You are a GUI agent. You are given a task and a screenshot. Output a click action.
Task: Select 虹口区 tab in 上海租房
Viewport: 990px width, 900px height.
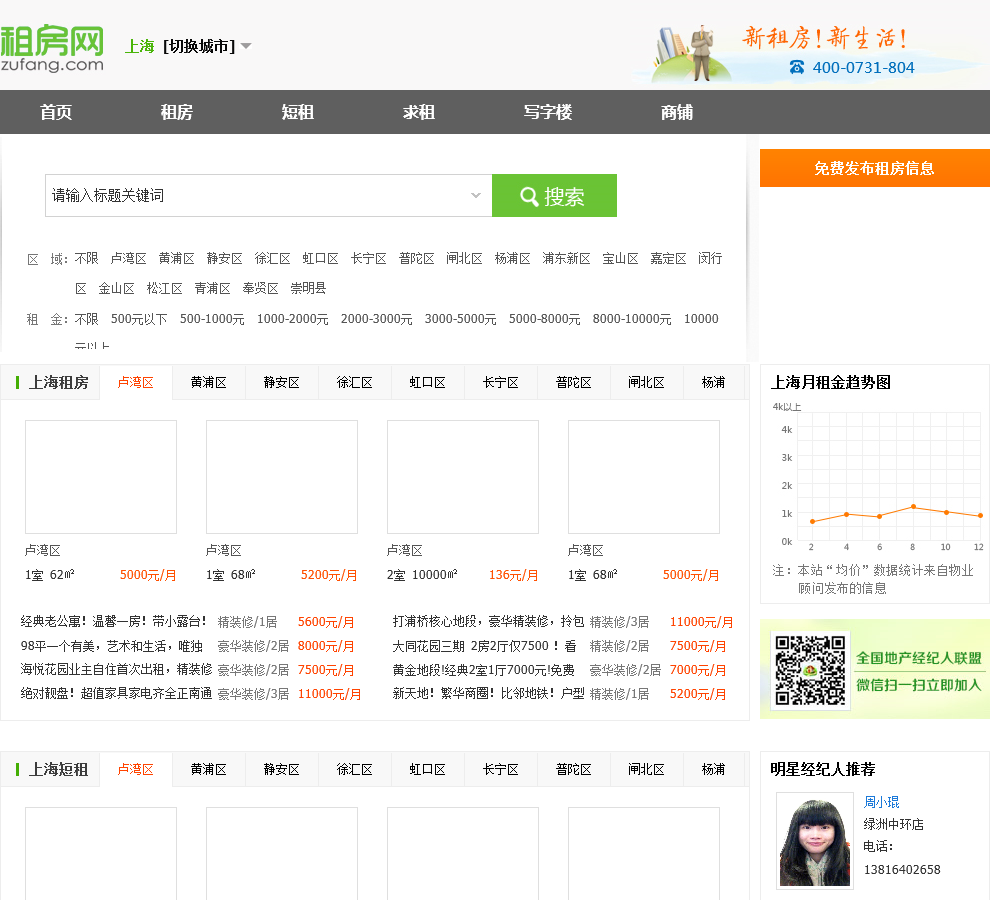coord(427,382)
